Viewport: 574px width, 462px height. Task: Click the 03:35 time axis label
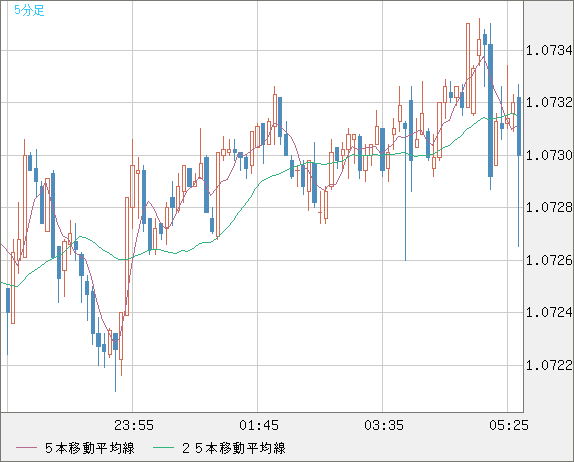(x=384, y=425)
